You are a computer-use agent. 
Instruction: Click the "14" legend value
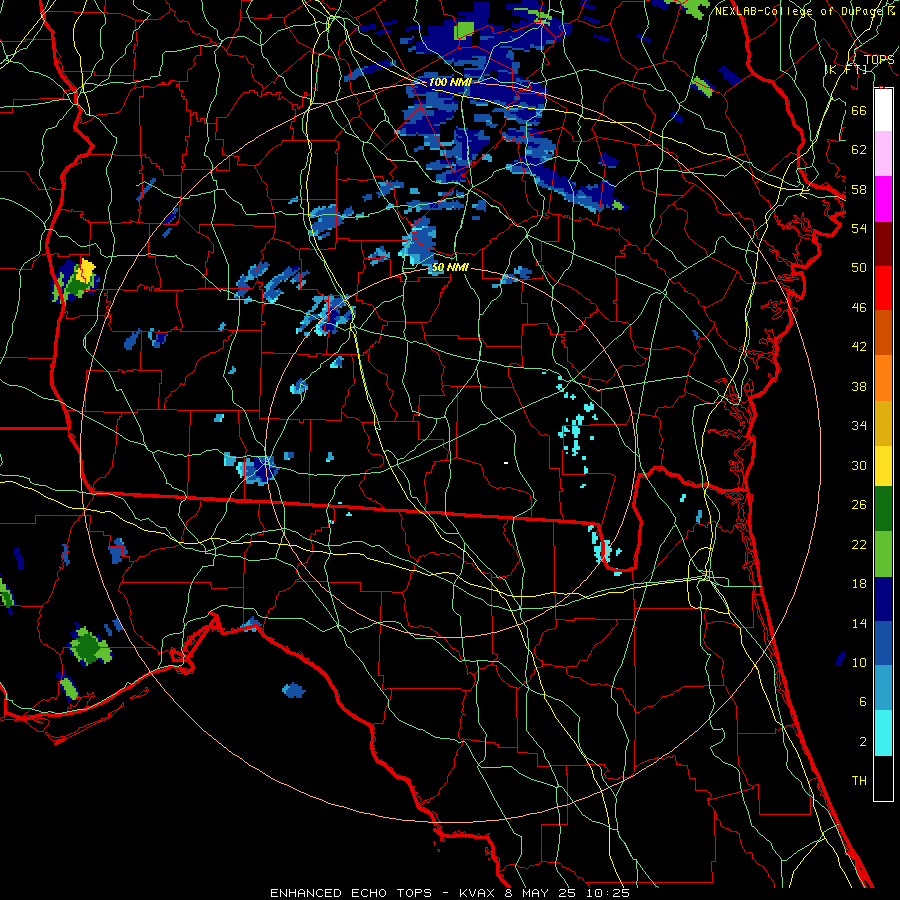click(x=859, y=623)
